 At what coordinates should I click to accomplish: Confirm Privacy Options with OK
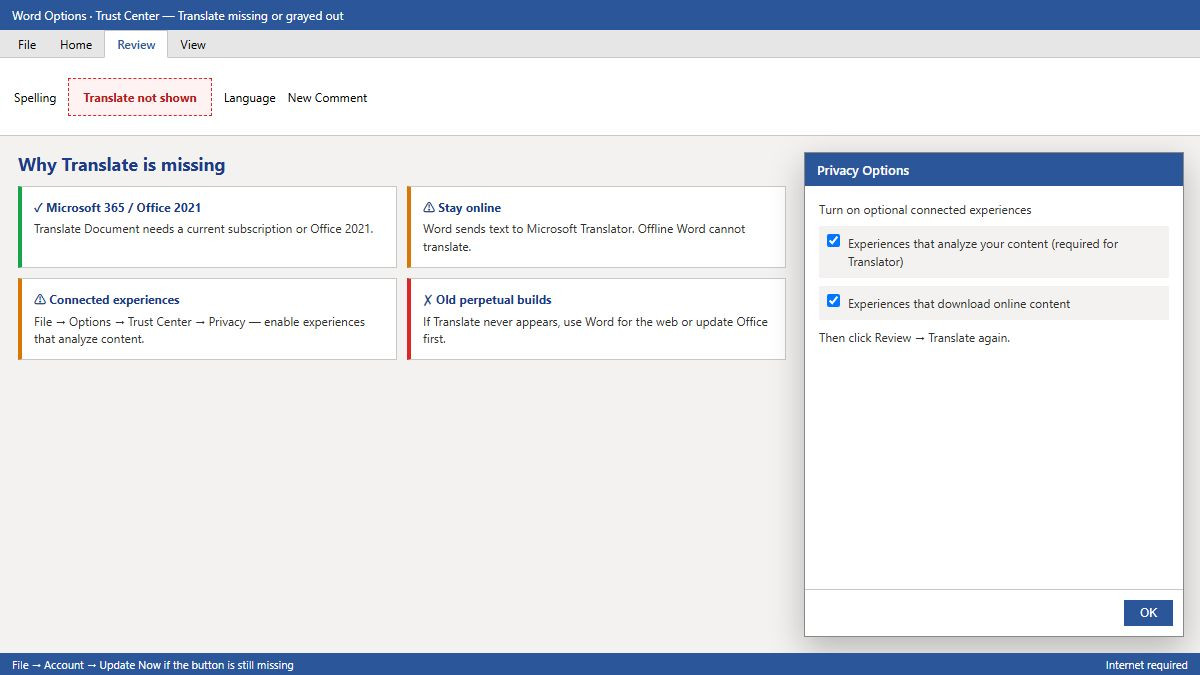pyautogui.click(x=1148, y=613)
